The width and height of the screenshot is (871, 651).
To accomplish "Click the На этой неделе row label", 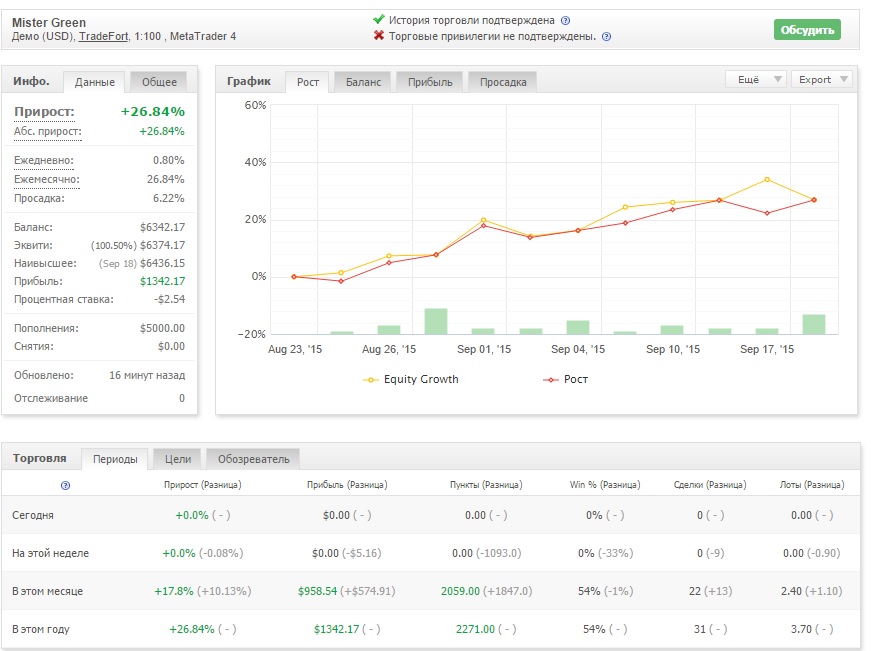I will pyautogui.click(x=51, y=553).
